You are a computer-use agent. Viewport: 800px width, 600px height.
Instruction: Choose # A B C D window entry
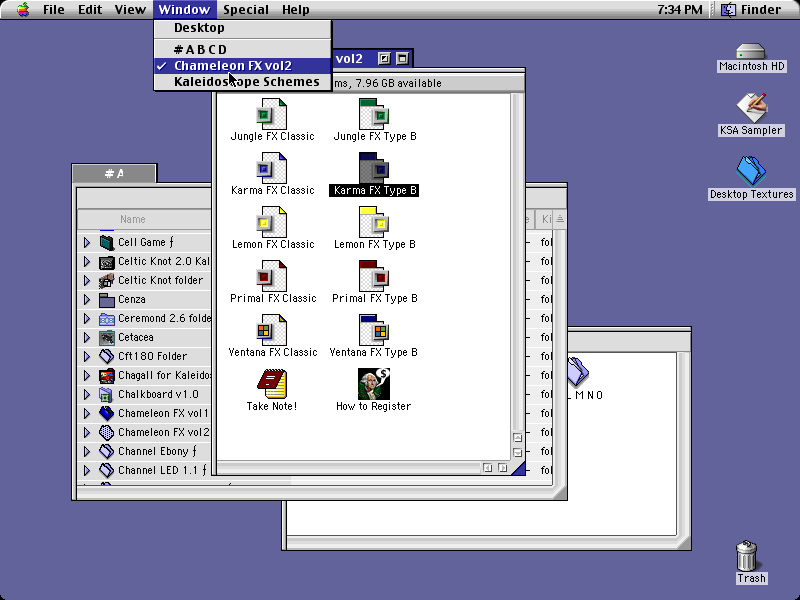[x=243, y=49]
